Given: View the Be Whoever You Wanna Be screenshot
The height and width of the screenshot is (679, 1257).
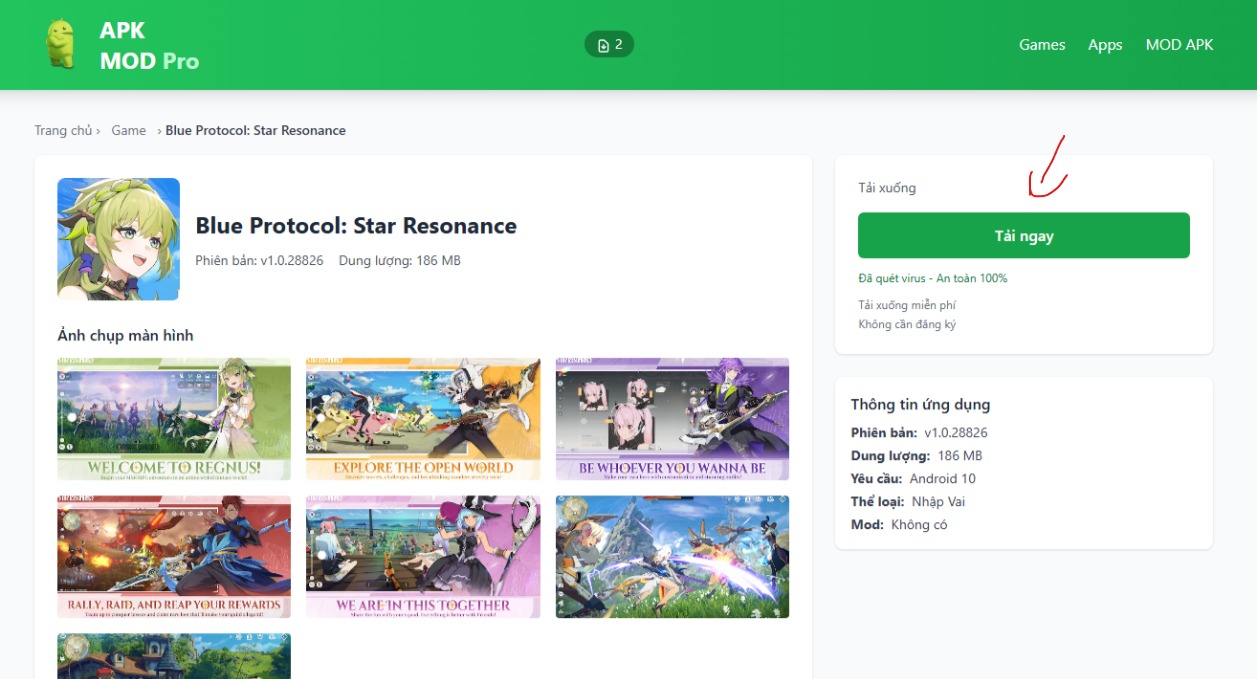Looking at the screenshot, I should pyautogui.click(x=672, y=419).
